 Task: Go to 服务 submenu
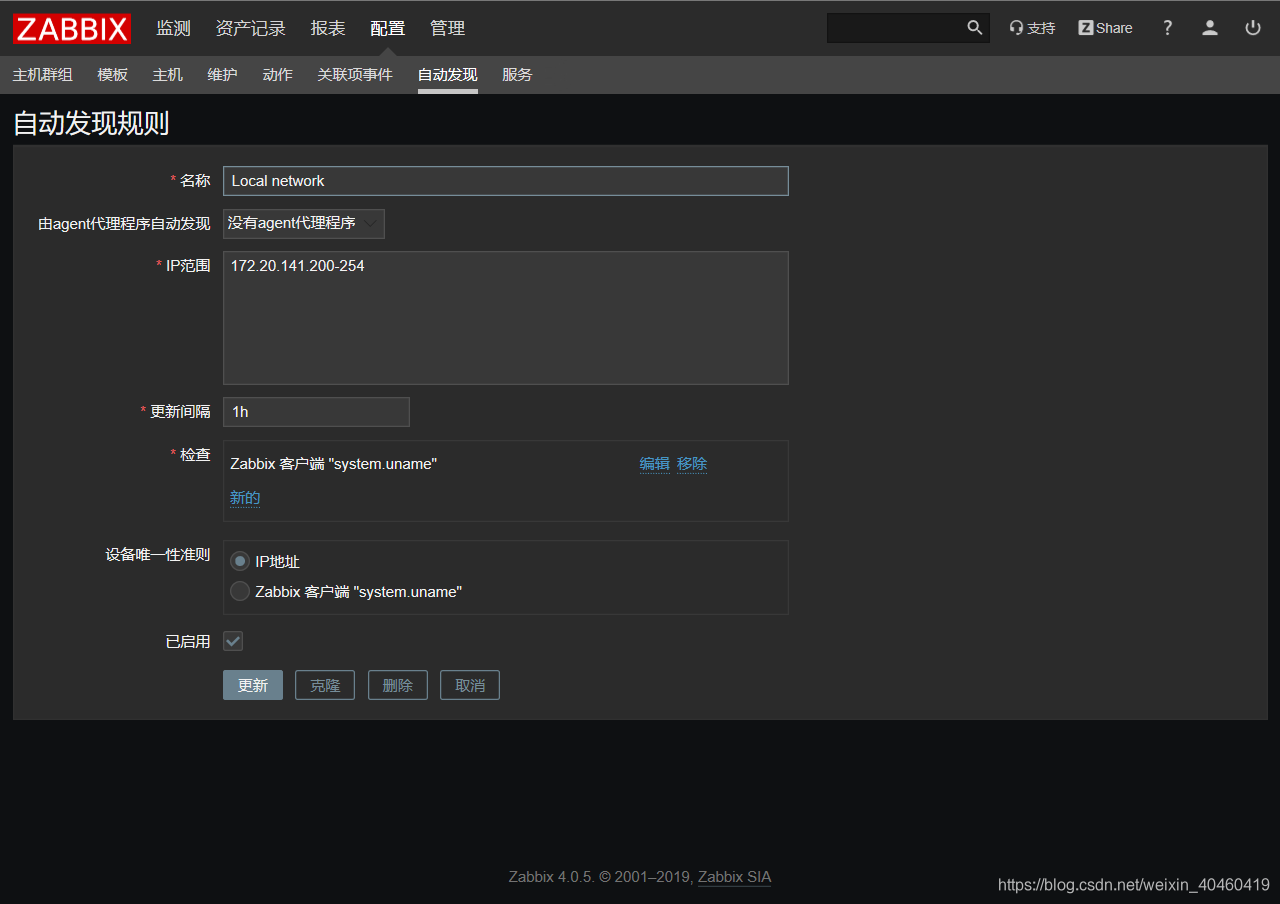(x=517, y=75)
